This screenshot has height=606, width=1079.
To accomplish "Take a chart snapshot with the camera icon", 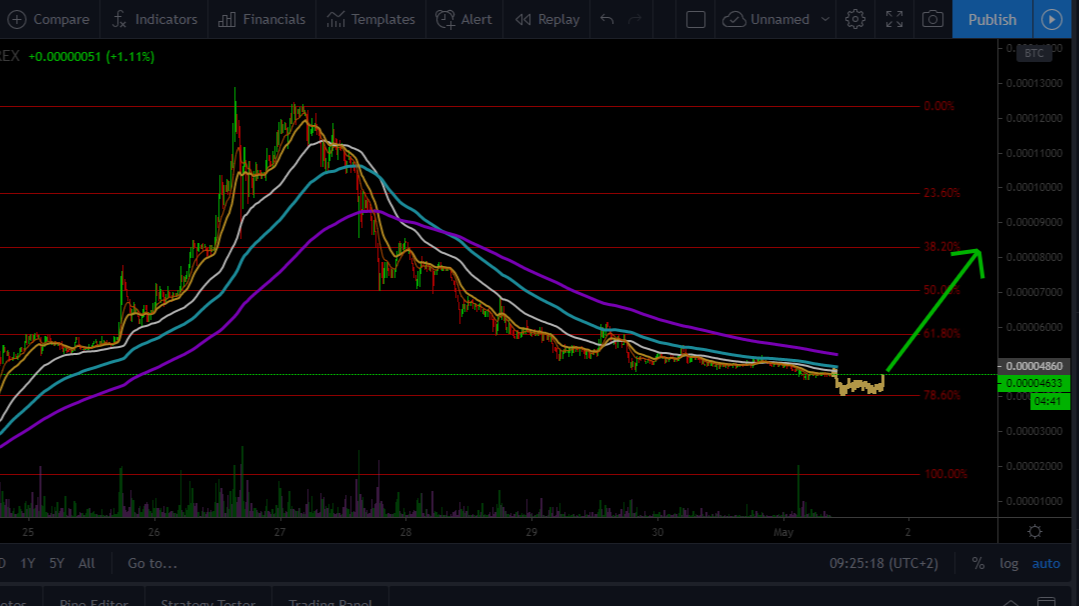I will click(x=932, y=19).
